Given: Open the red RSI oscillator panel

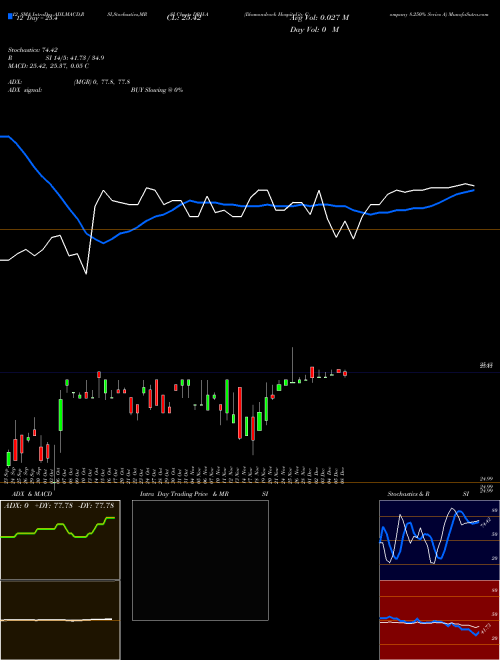Looking at the screenshot, I should tap(439, 620).
